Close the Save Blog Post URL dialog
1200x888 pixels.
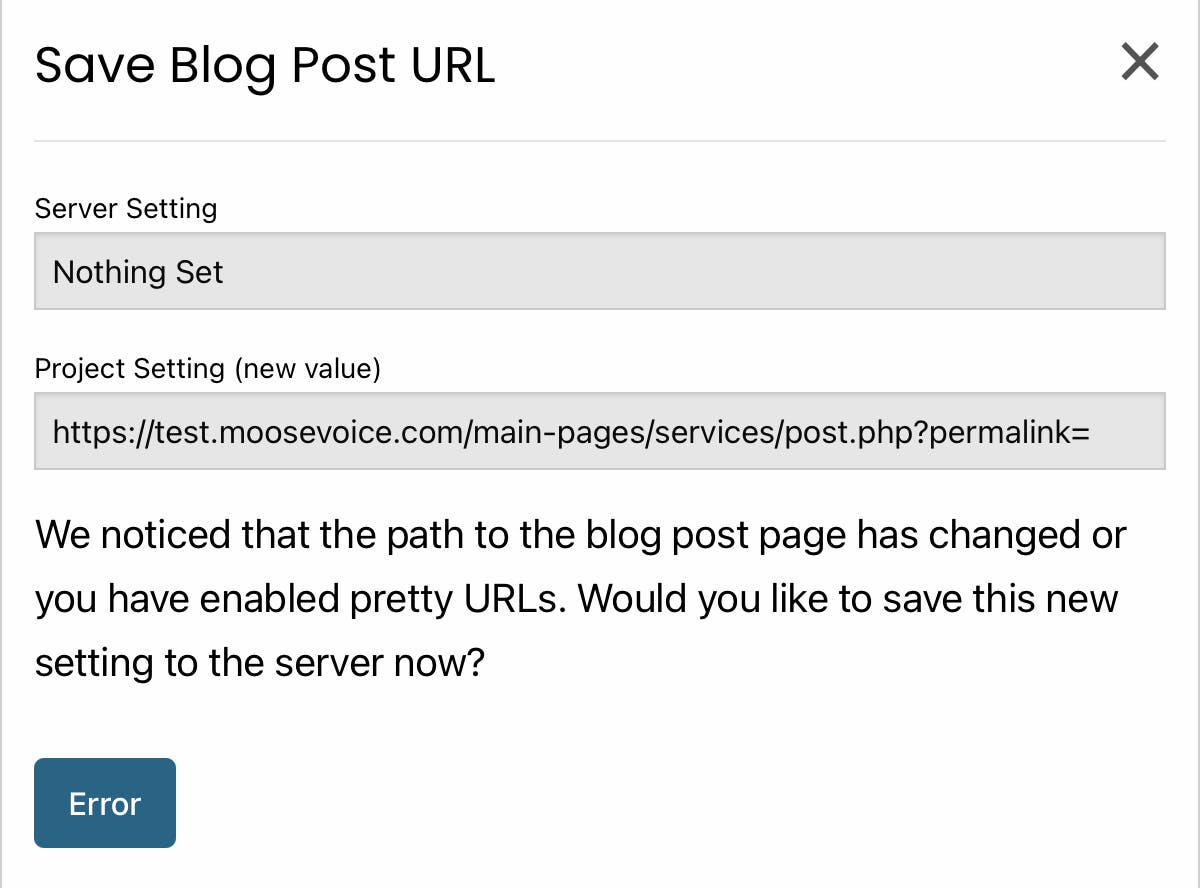click(1139, 62)
